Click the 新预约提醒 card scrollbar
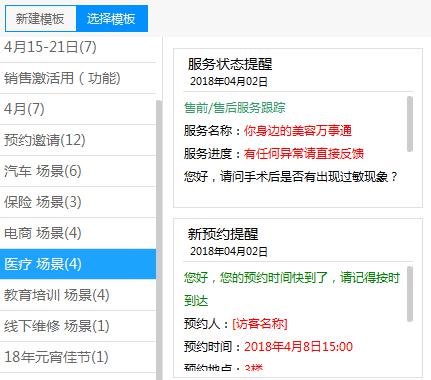This screenshot has height=380, width=431. pyautogui.click(x=410, y=294)
